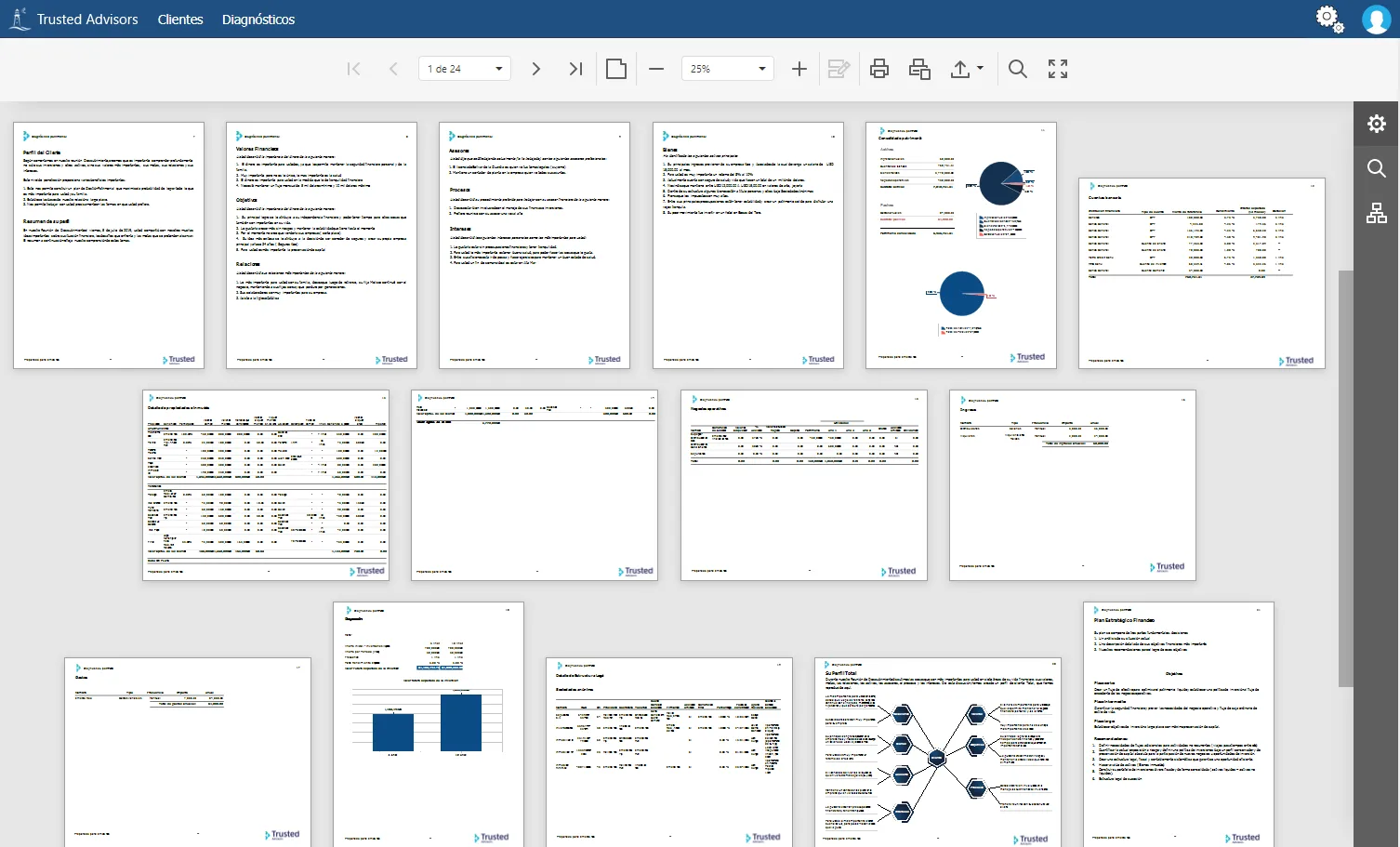
Task: Open the Clientes menu
Action: (x=180, y=20)
